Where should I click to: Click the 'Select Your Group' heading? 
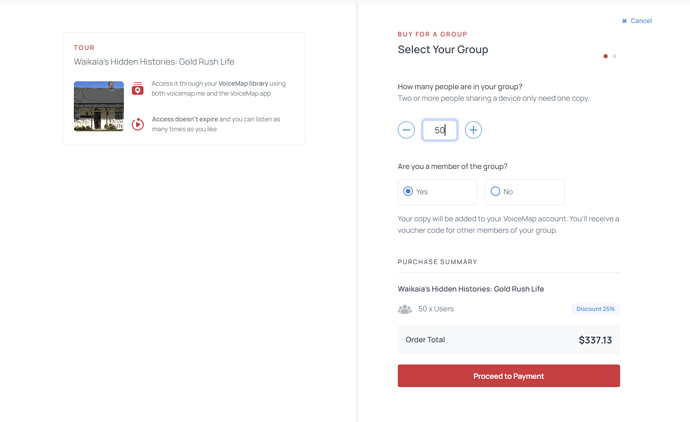pyautogui.click(x=443, y=50)
